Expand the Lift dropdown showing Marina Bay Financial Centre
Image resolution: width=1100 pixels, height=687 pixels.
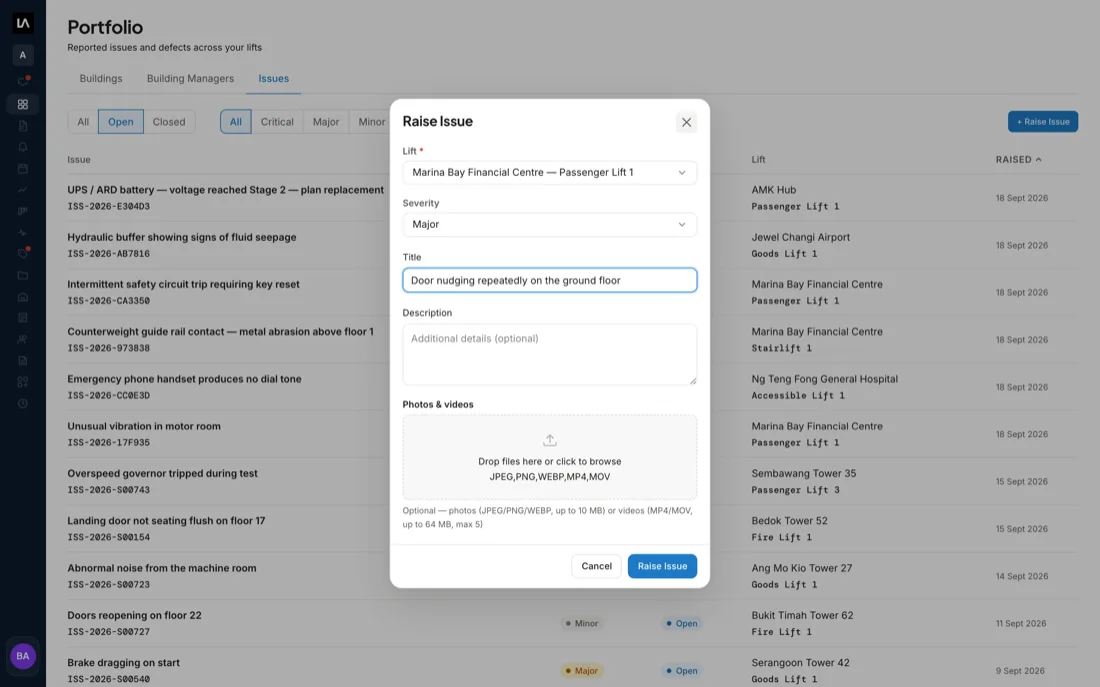coord(549,172)
